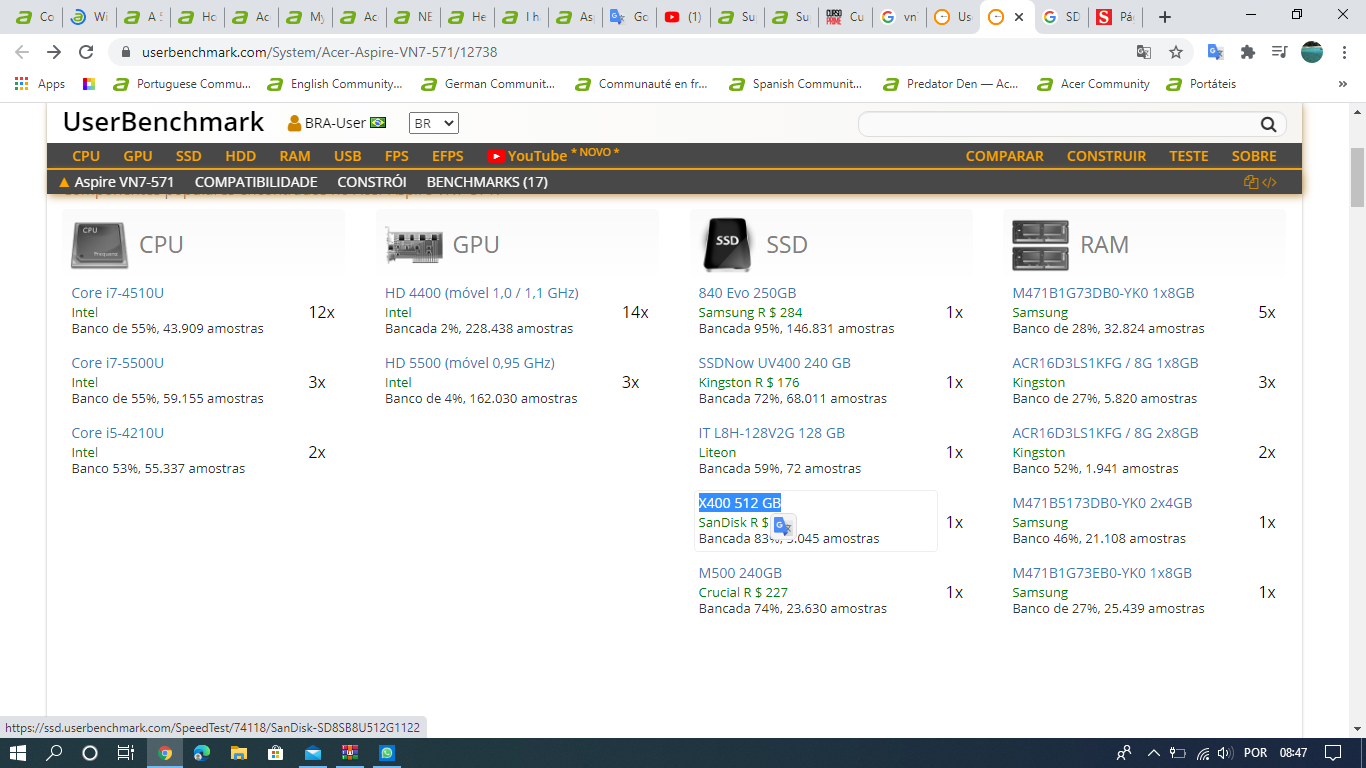The height and width of the screenshot is (768, 1366).
Task: Open WhatsApp from the taskbar
Action: click(387, 753)
